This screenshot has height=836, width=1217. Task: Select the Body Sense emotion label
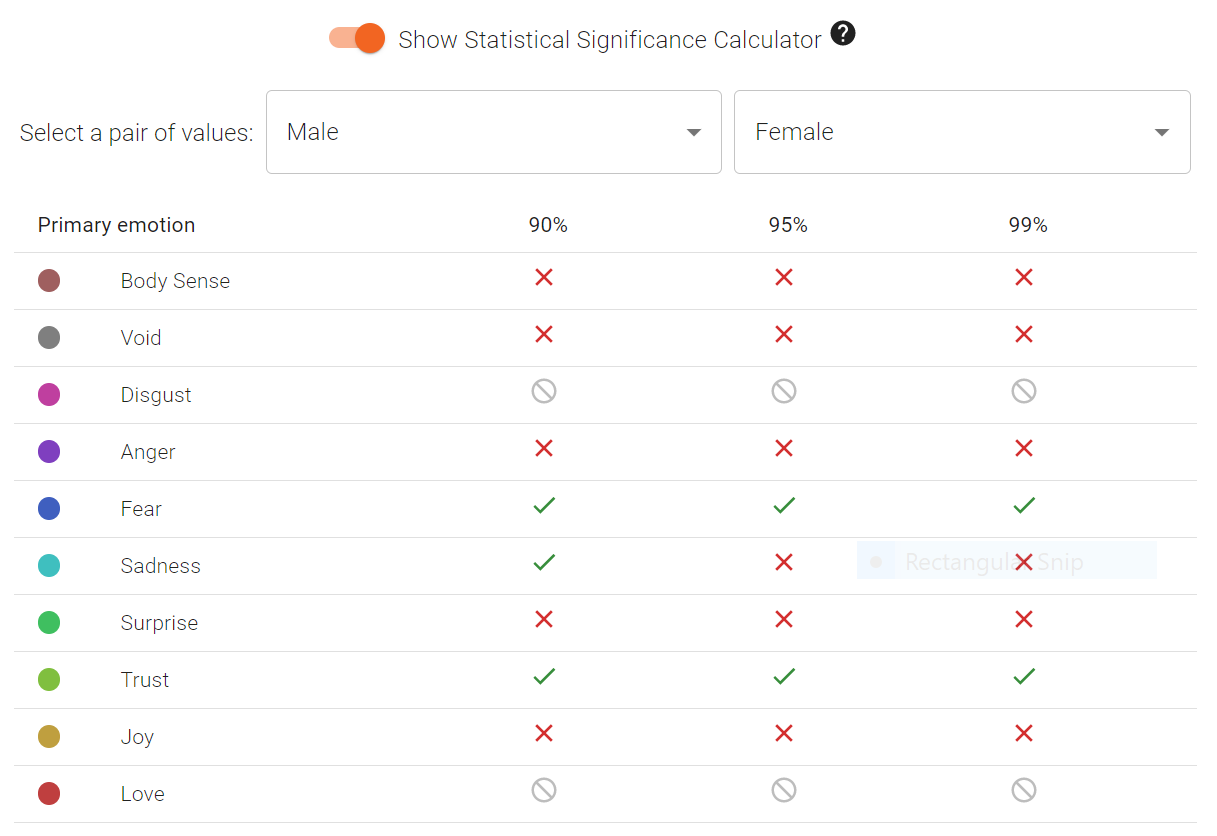175,281
